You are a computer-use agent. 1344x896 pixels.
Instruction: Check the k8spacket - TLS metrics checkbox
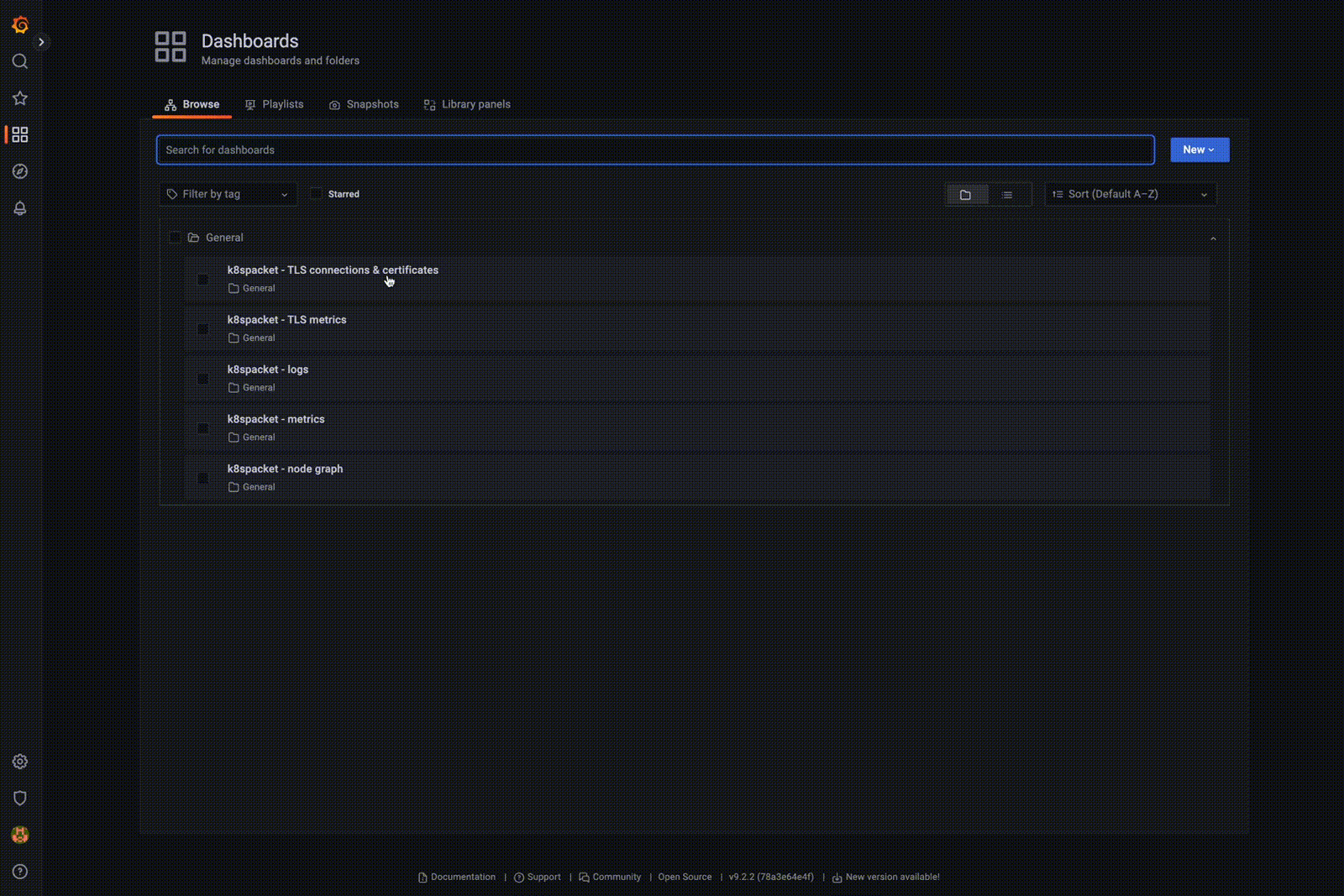(x=202, y=328)
